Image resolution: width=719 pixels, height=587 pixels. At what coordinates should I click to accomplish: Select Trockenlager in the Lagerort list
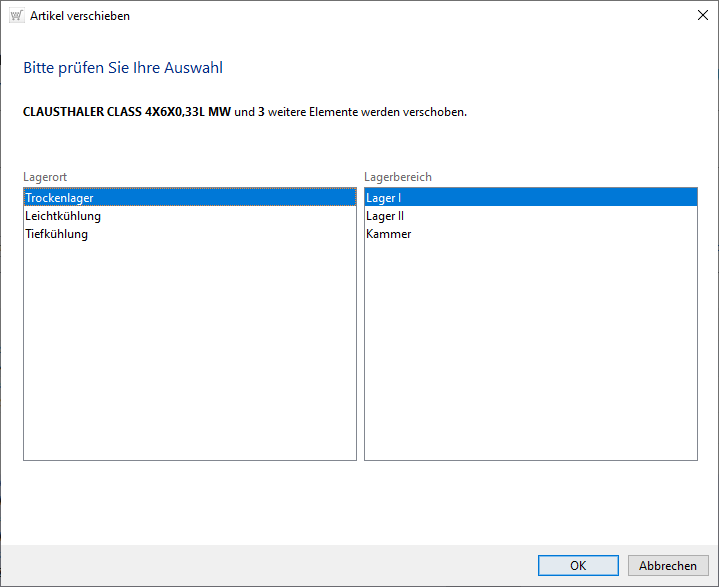(x=60, y=198)
